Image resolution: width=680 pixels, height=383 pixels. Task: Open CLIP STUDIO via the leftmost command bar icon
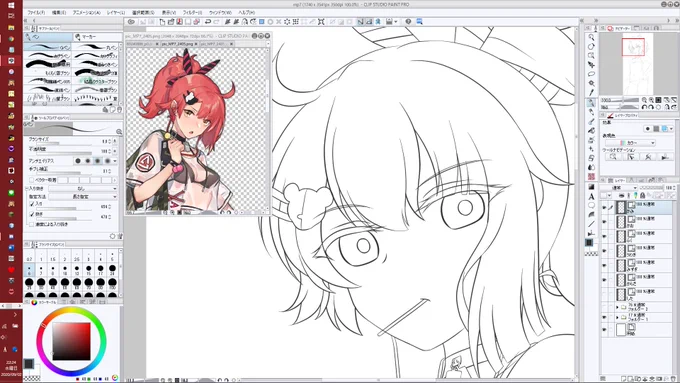131,22
